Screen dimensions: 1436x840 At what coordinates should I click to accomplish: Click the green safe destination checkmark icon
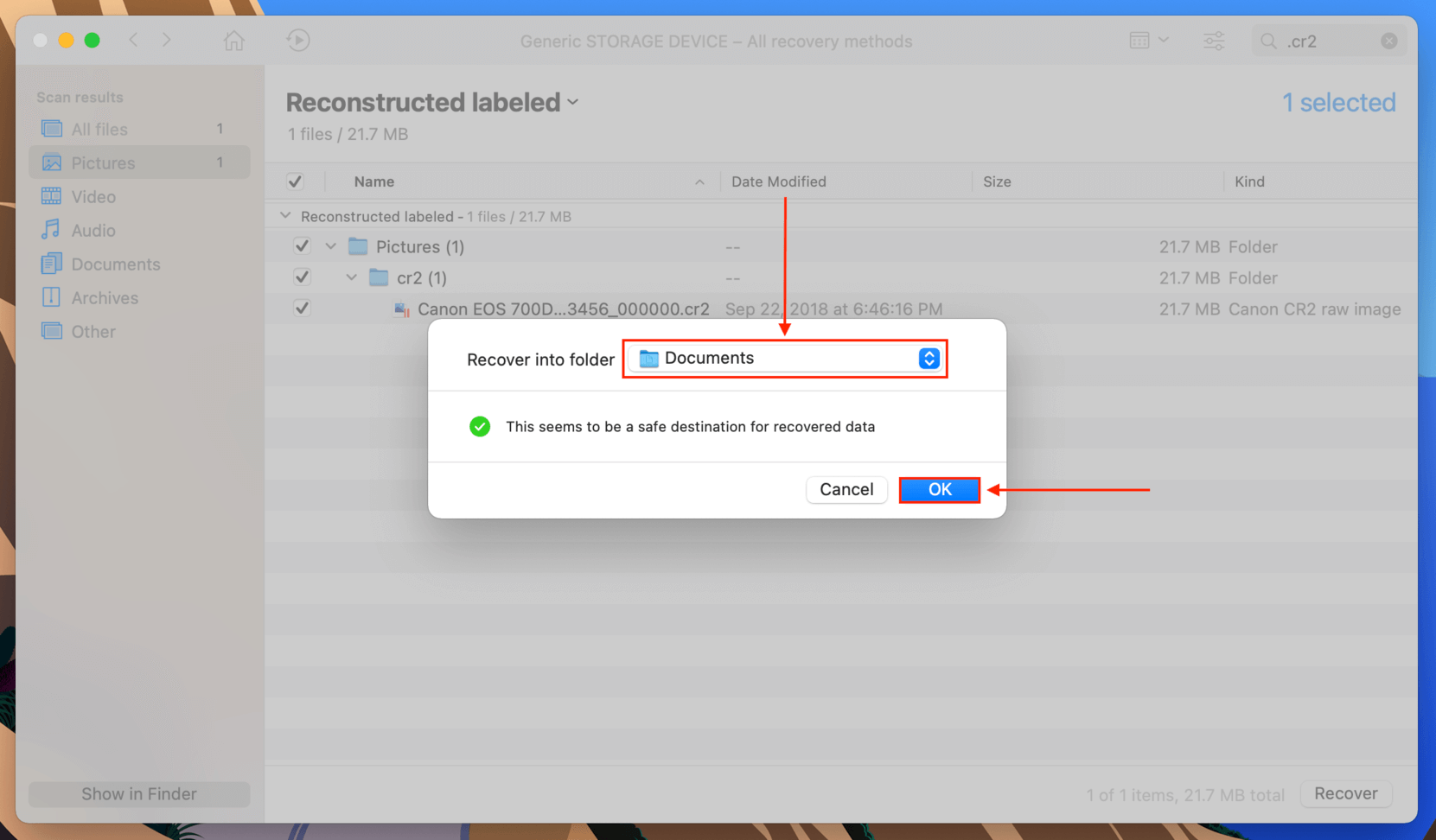480,426
